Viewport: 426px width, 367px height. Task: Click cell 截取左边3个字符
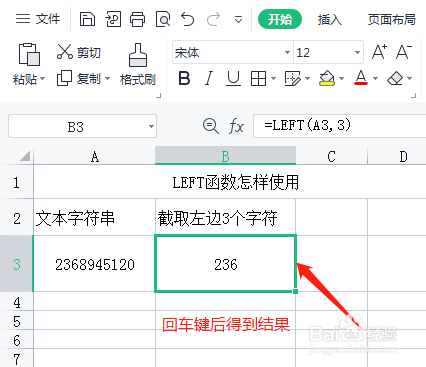[x=225, y=218]
